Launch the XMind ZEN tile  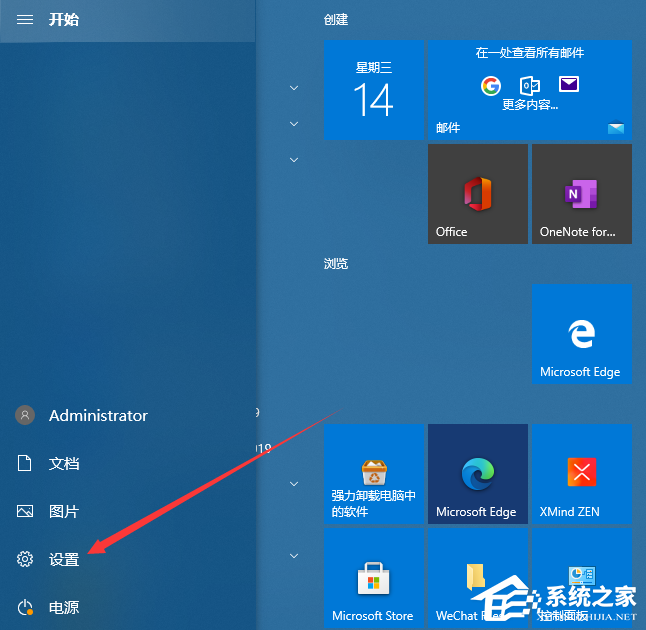tap(581, 474)
